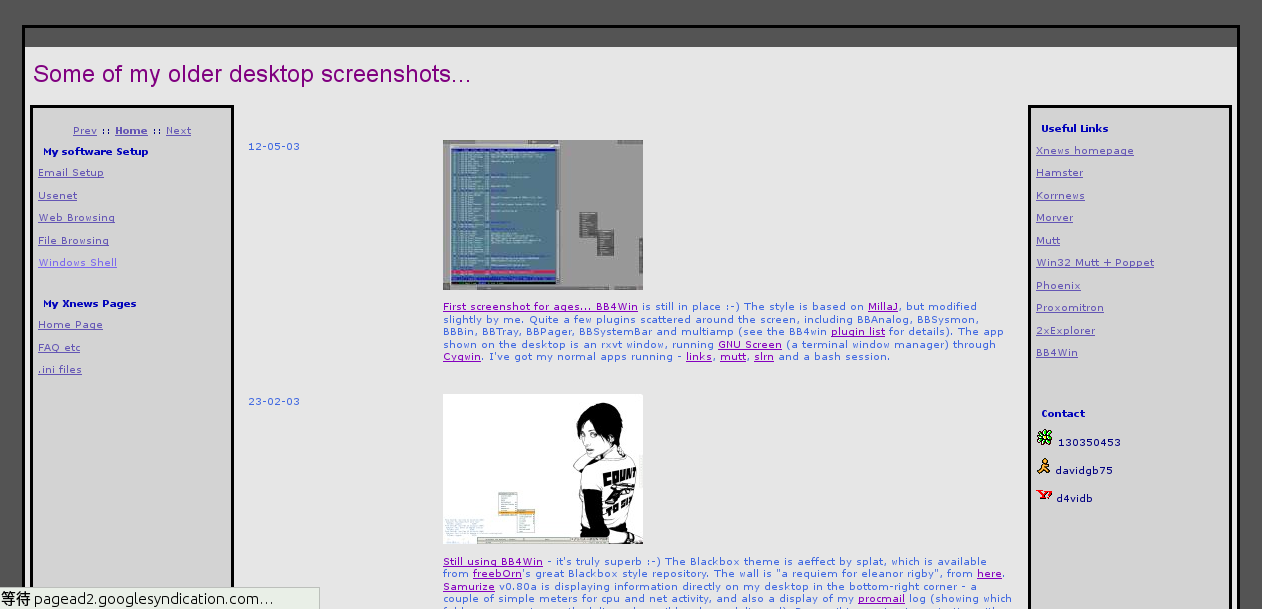Click the ICQ number 130350453
The height and width of the screenshot is (609, 1262).
[1089, 443]
